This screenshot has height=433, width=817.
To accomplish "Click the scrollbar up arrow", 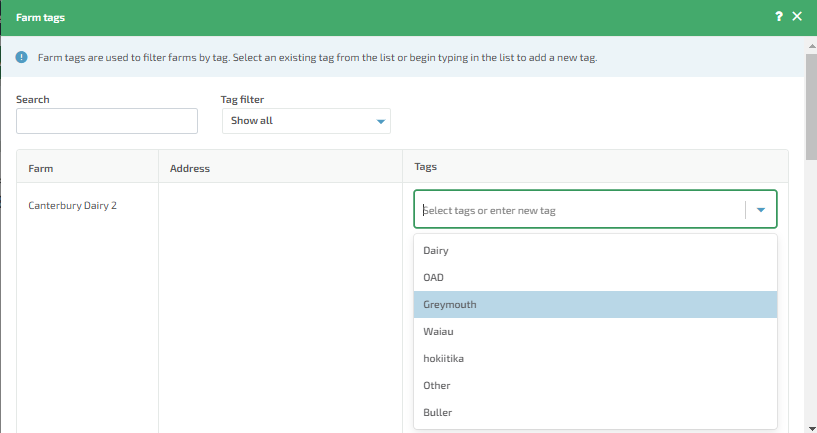I will 811,46.
